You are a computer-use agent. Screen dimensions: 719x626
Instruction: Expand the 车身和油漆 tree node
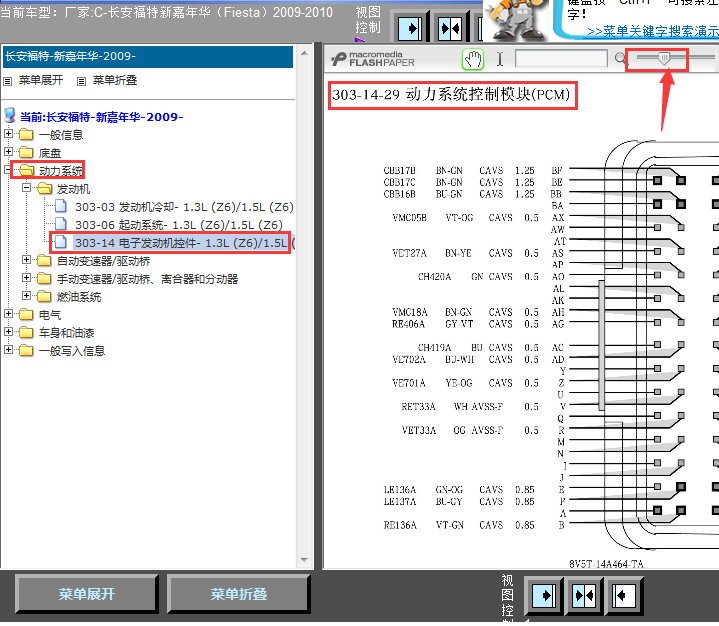pos(8,332)
